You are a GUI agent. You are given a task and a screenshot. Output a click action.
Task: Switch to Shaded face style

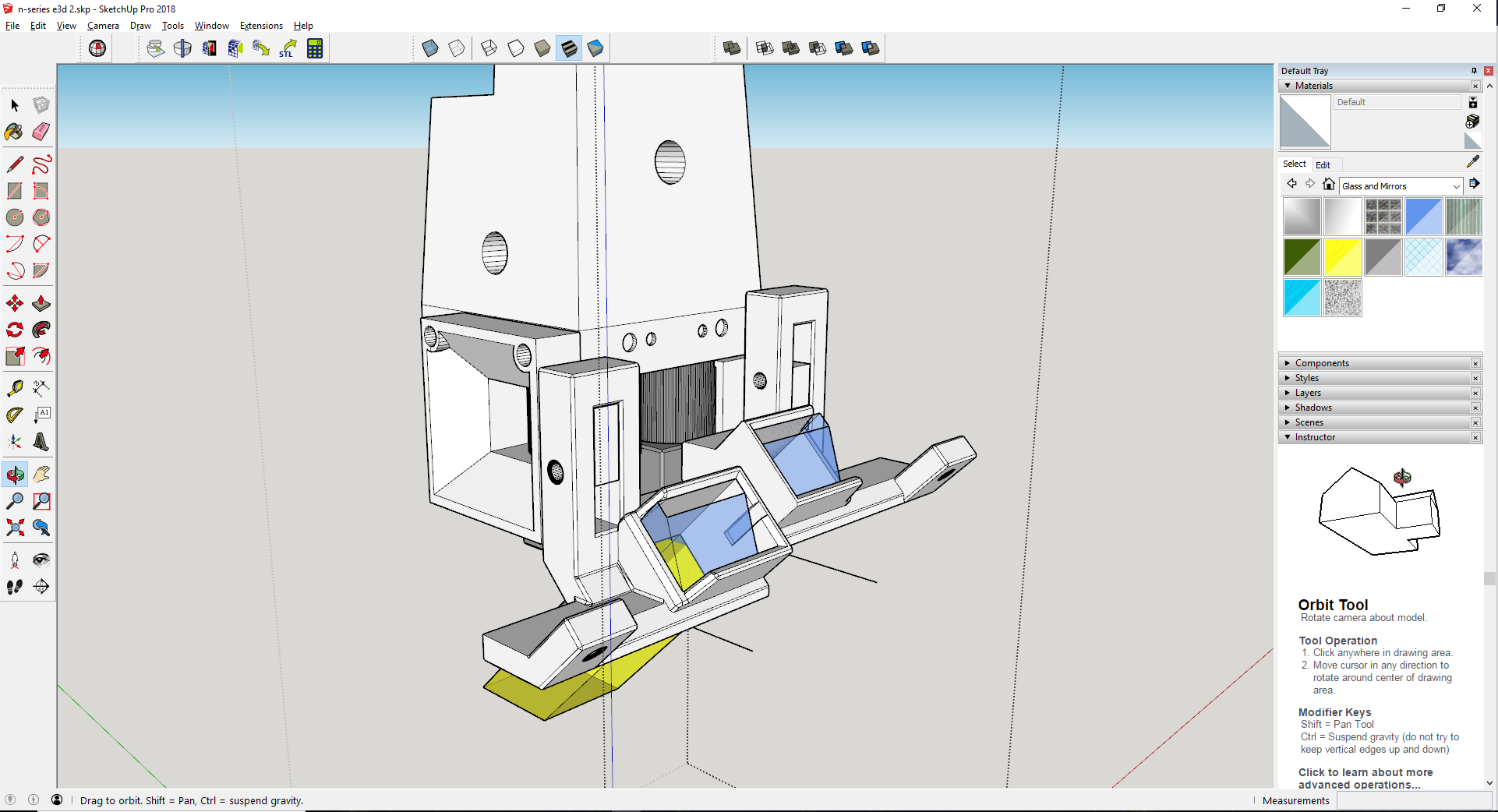[542, 48]
